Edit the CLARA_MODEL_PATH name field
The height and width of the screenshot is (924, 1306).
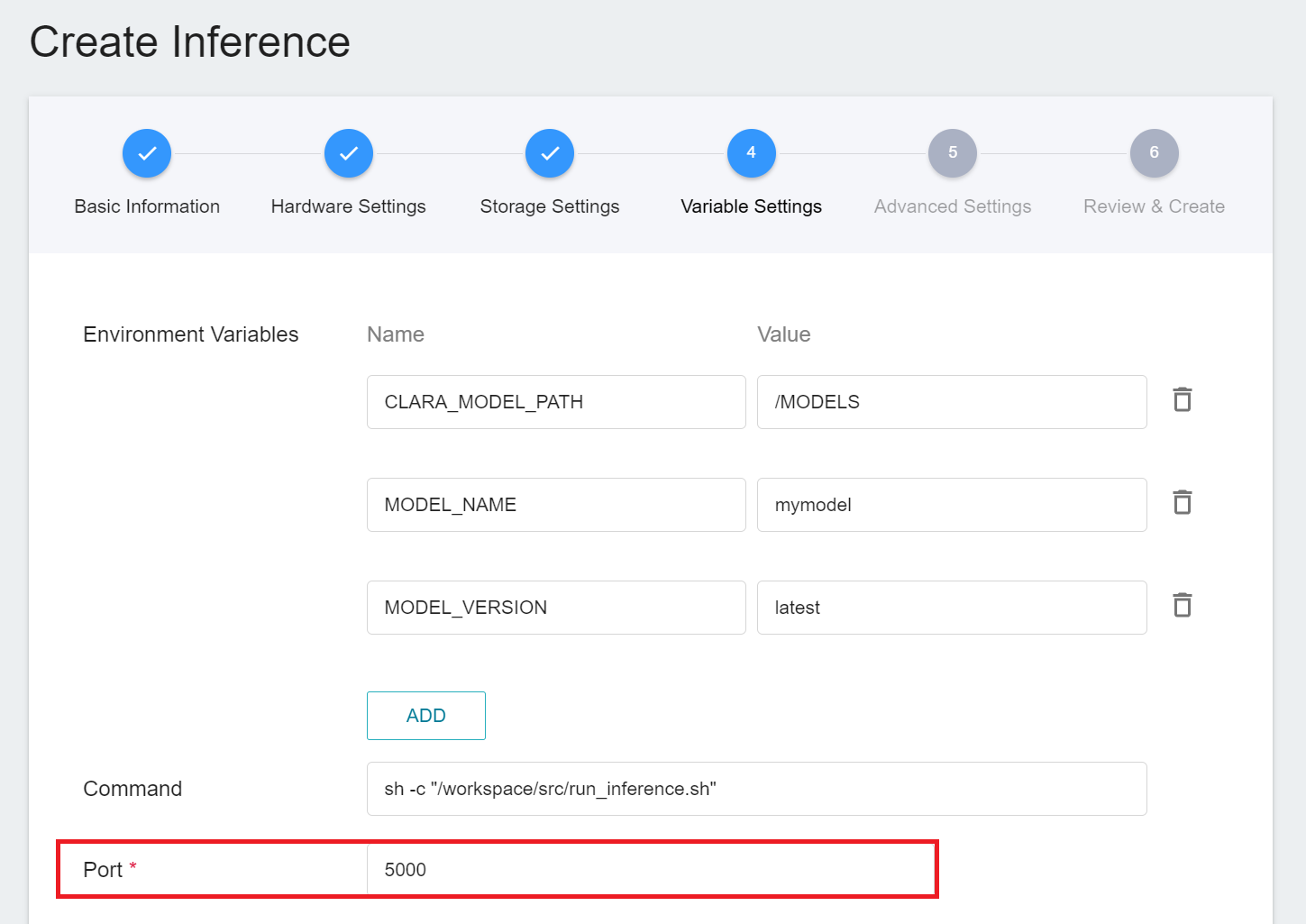tap(555, 402)
